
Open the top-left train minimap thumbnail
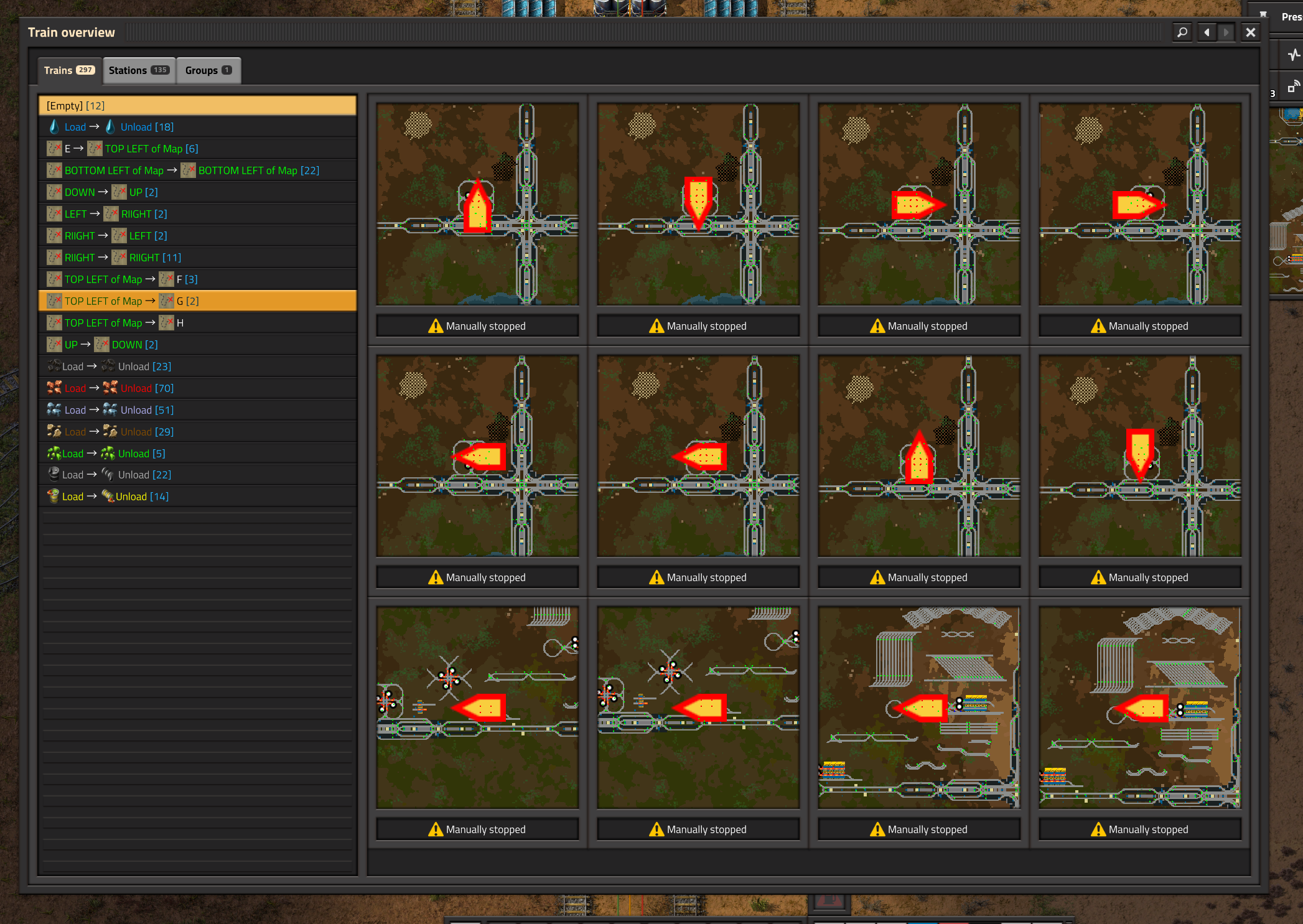pyautogui.click(x=477, y=204)
